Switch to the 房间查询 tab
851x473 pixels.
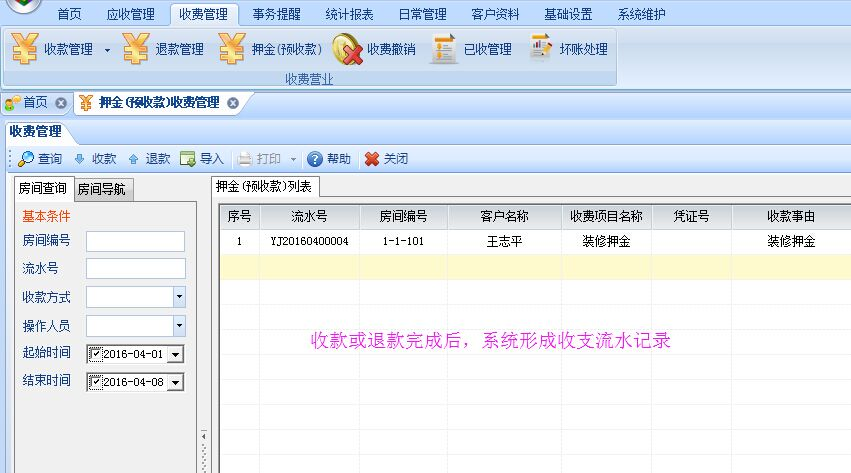point(43,188)
